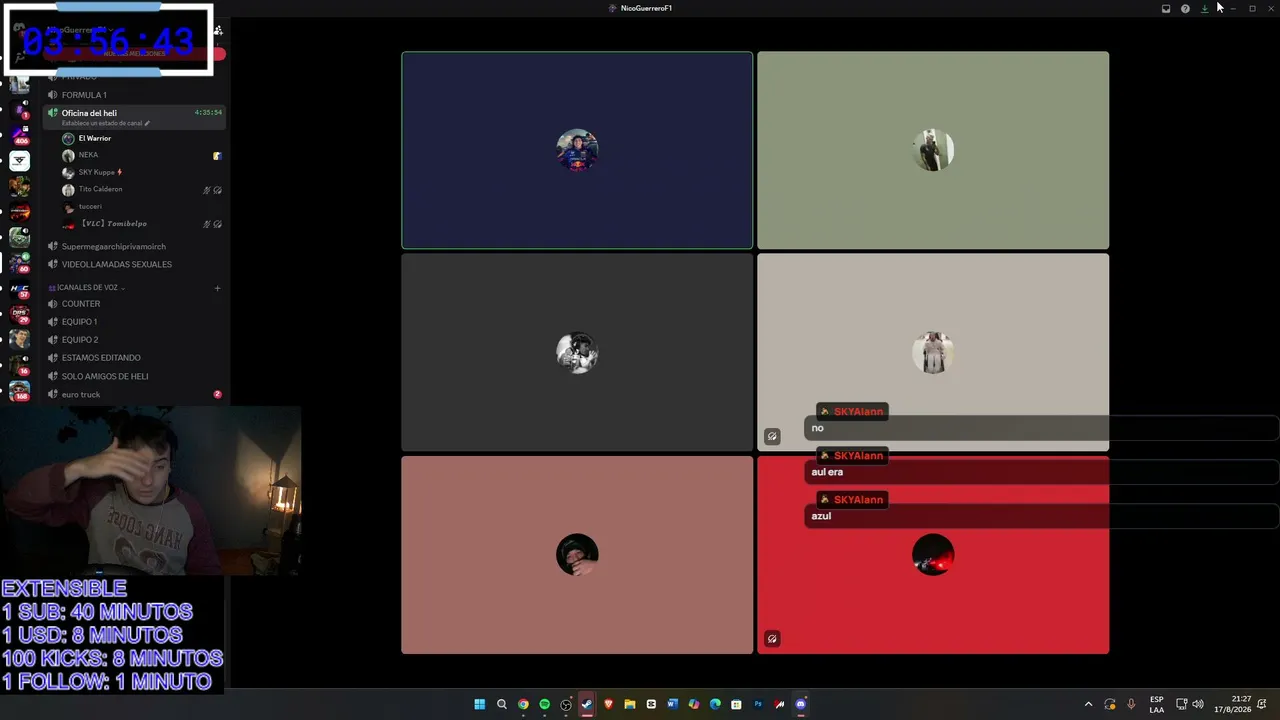Screen dimensions: 1280x720
Task: Open the server with the 29 badge
Action: pos(20,314)
